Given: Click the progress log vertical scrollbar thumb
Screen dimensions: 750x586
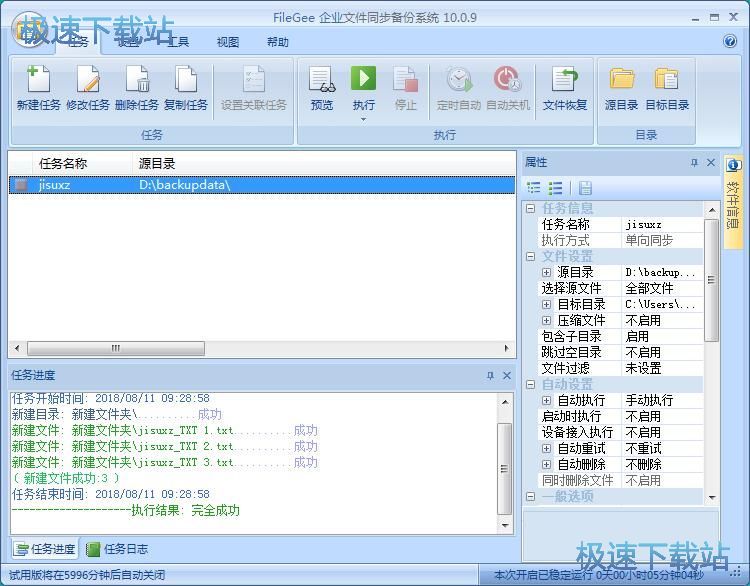Looking at the screenshot, I should [x=505, y=469].
